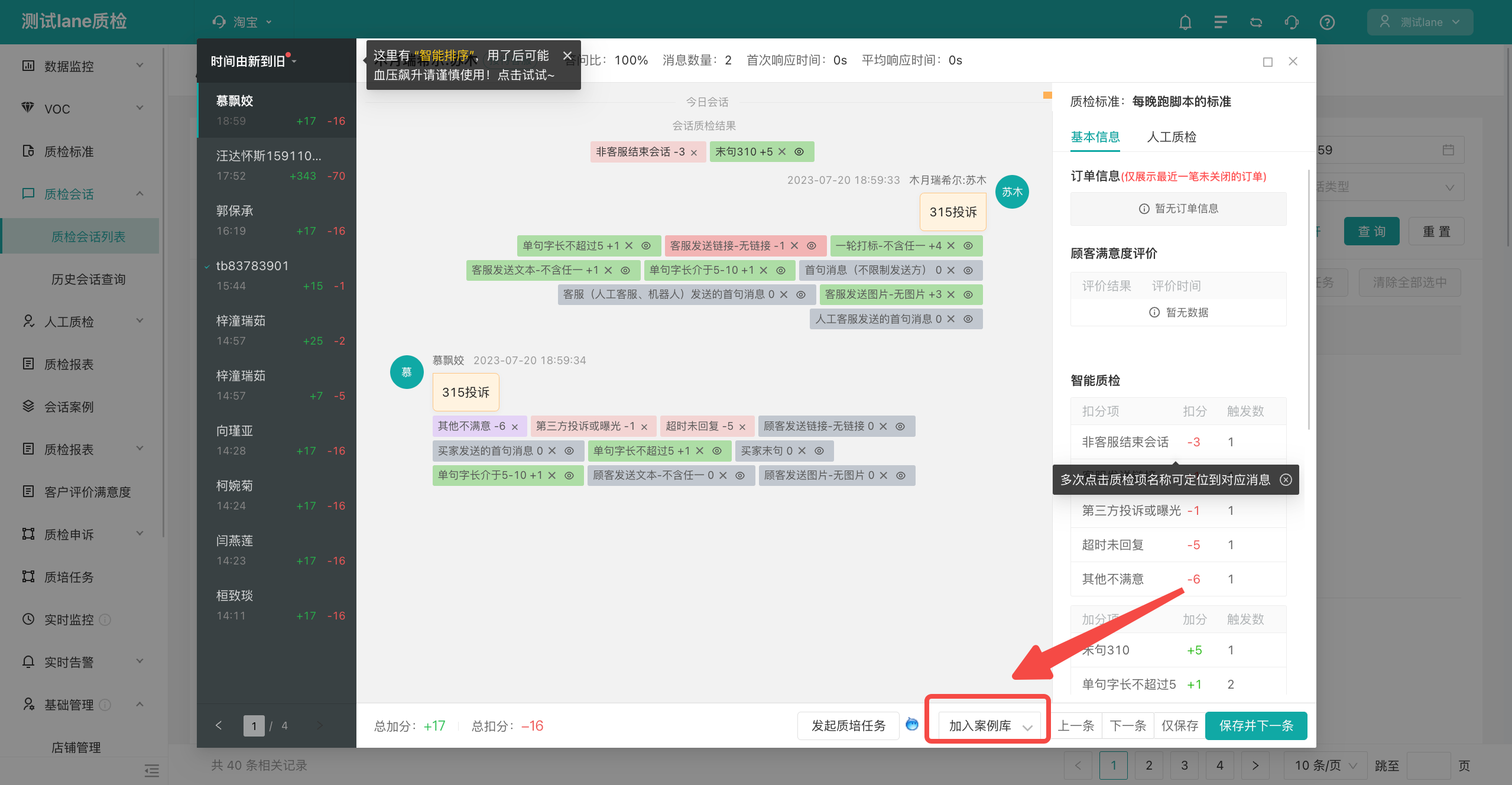The height and width of the screenshot is (785, 1512).
Task: Open the notification bell icon
Action: 1185,22
